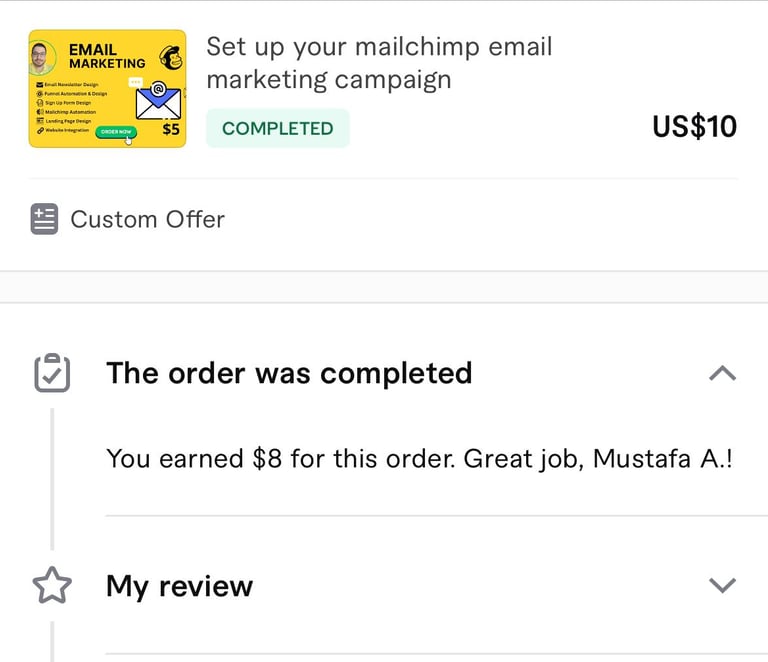The height and width of the screenshot is (662, 768).
Task: Click the green COMPLETED status badge
Action: [x=277, y=128]
